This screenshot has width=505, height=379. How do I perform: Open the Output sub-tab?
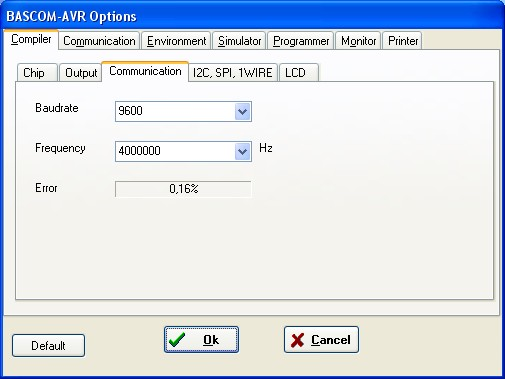(x=80, y=72)
